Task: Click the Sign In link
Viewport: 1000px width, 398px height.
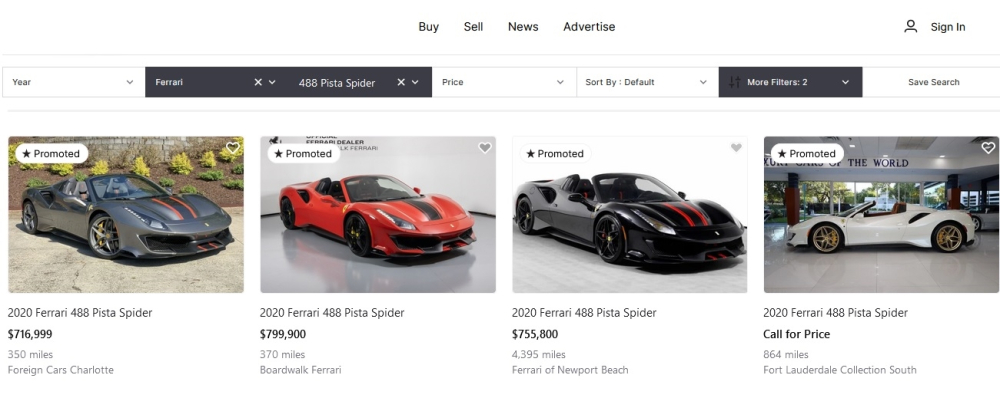Action: tap(948, 27)
